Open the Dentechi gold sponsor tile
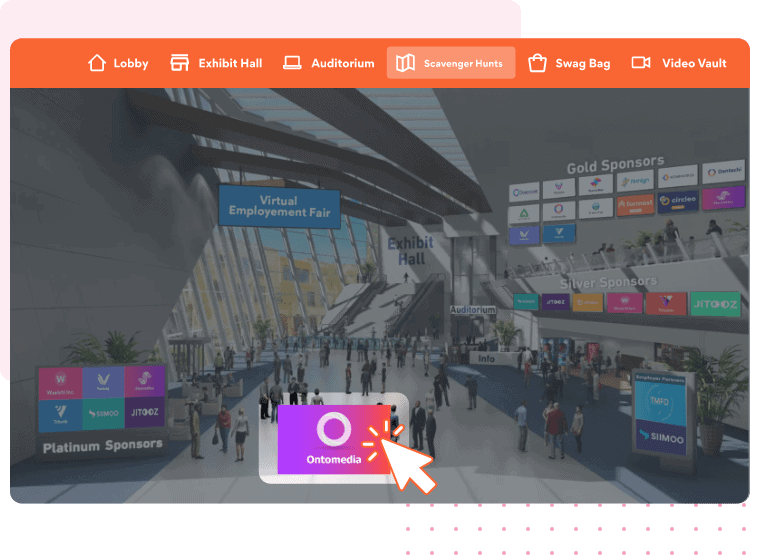This screenshot has height=560, width=760. pyautogui.click(x=722, y=174)
